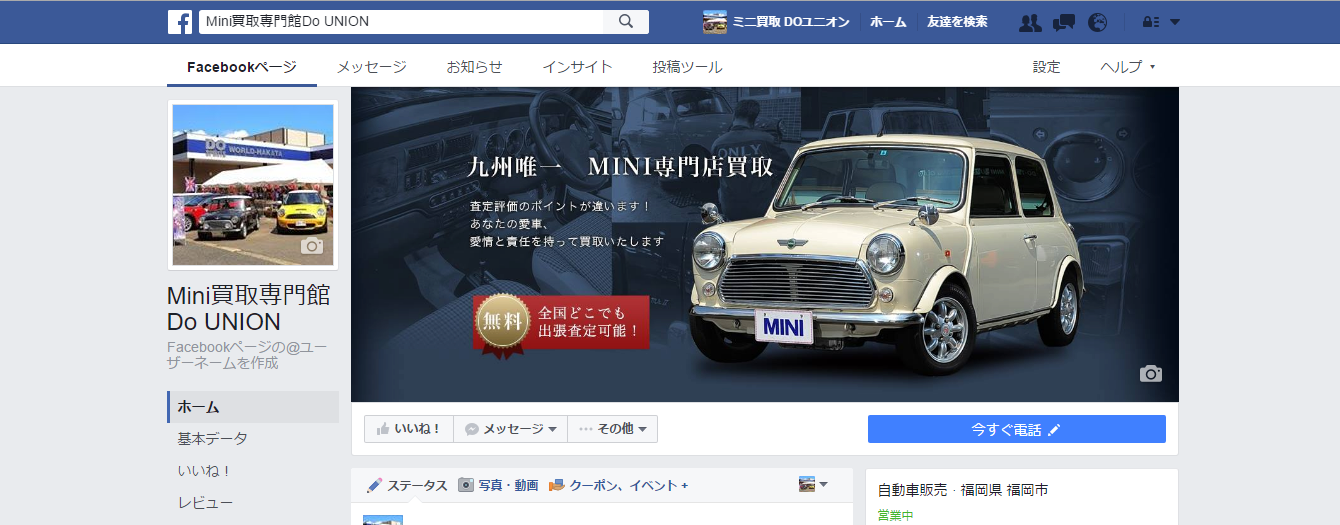Click the cover photo camera icon

[1151, 374]
